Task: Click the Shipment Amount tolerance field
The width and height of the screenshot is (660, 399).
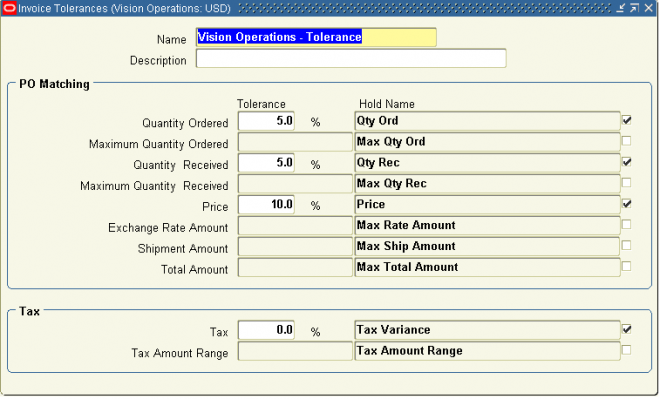Action: [x=295, y=246]
